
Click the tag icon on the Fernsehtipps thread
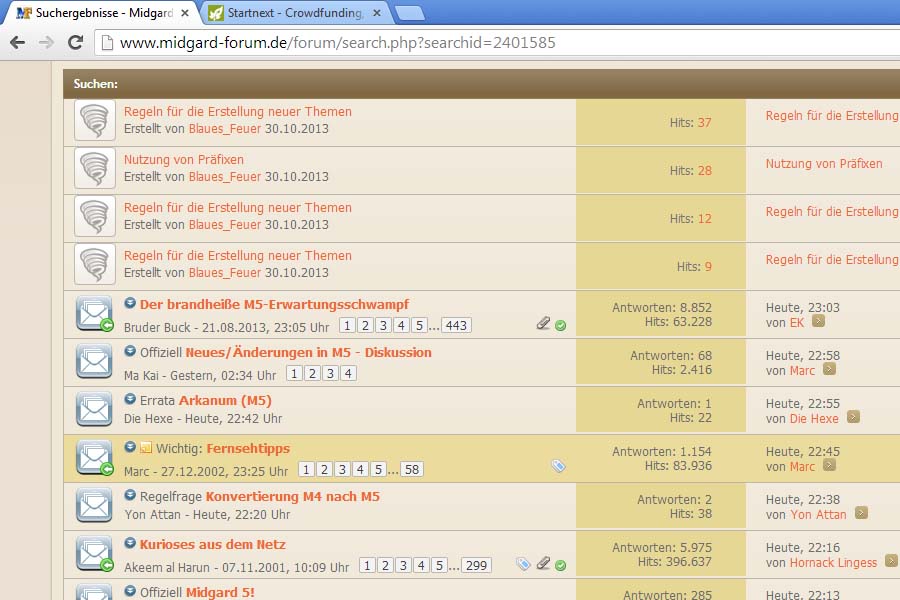point(558,466)
